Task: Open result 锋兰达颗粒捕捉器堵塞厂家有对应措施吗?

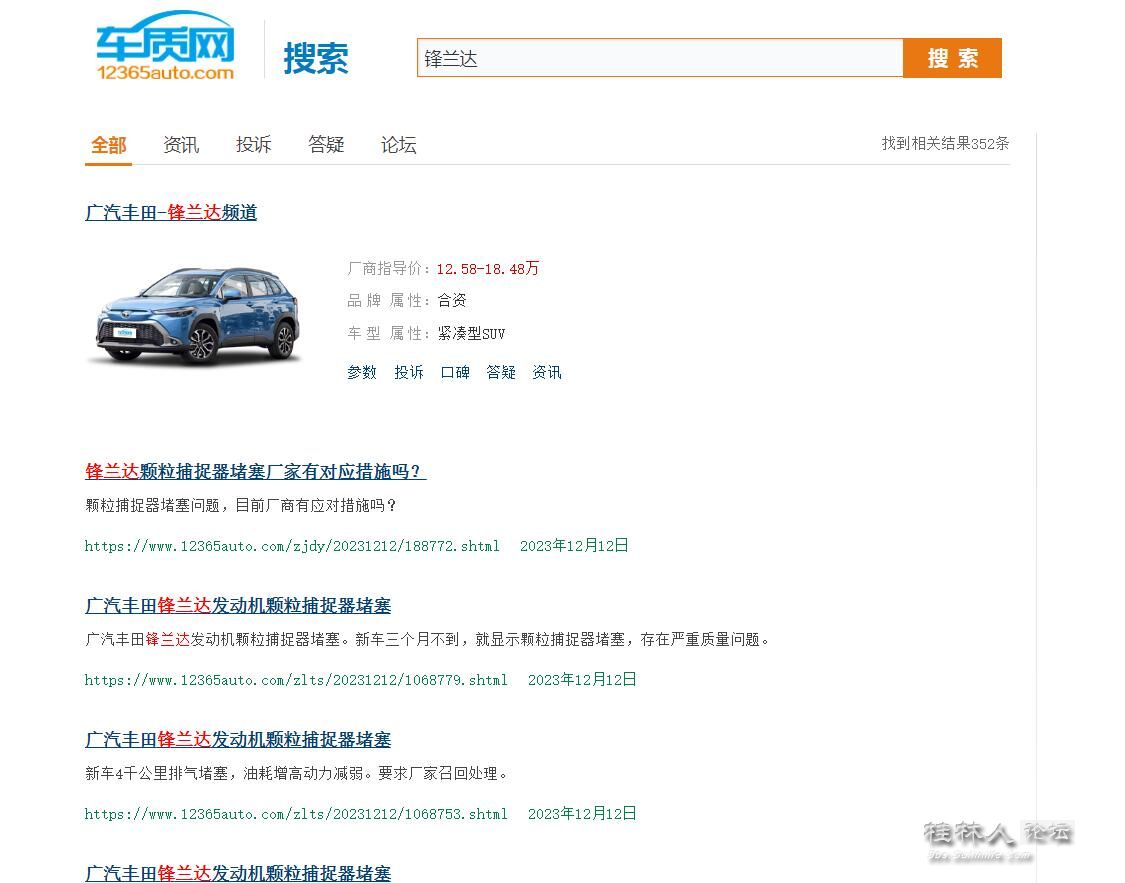Action: [255, 471]
